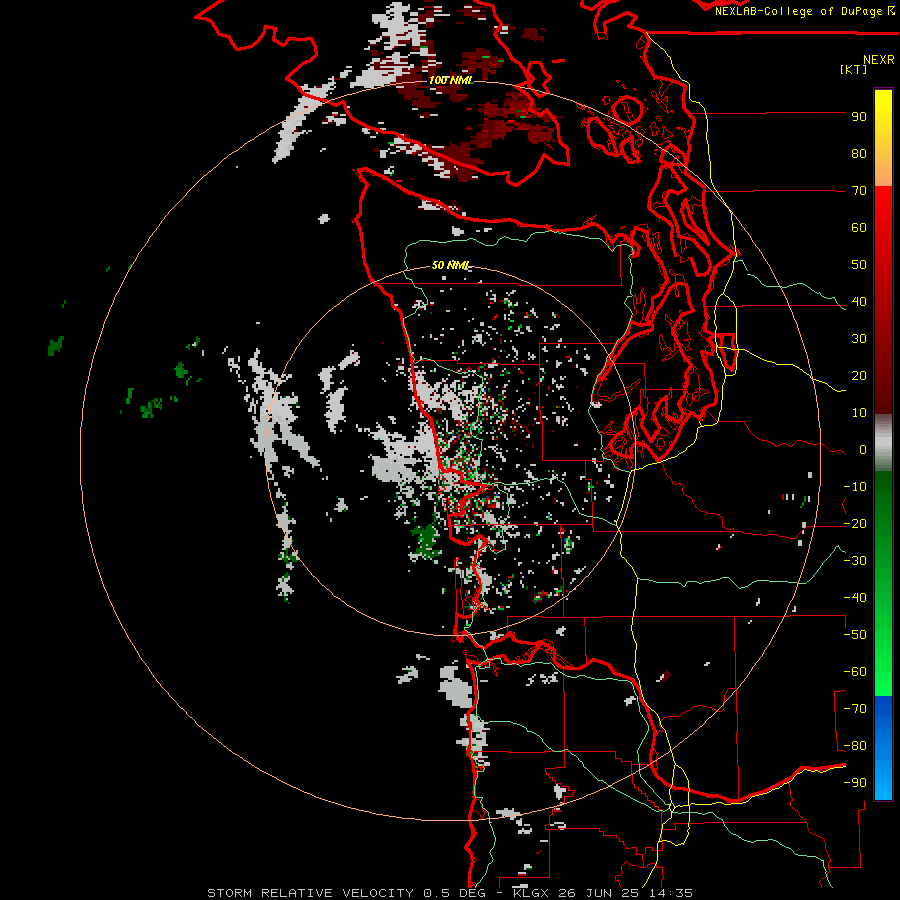Click the positive "70" scale label
Image resolution: width=900 pixels, height=900 pixels.
859,191
